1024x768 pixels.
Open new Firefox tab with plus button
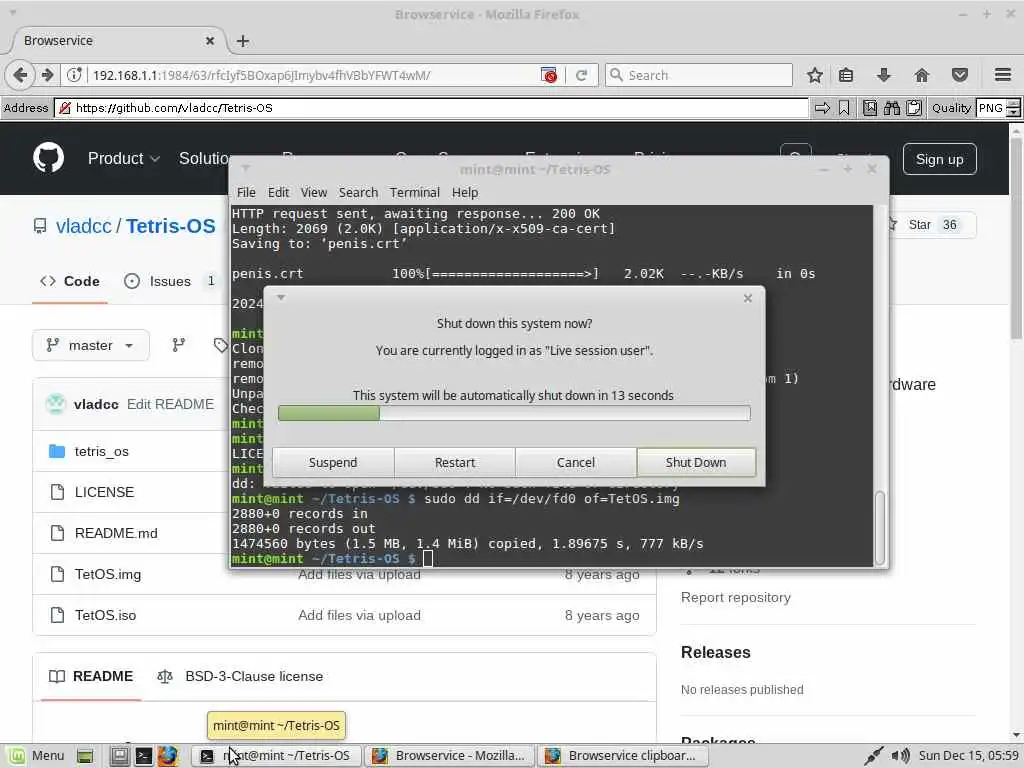[242, 40]
